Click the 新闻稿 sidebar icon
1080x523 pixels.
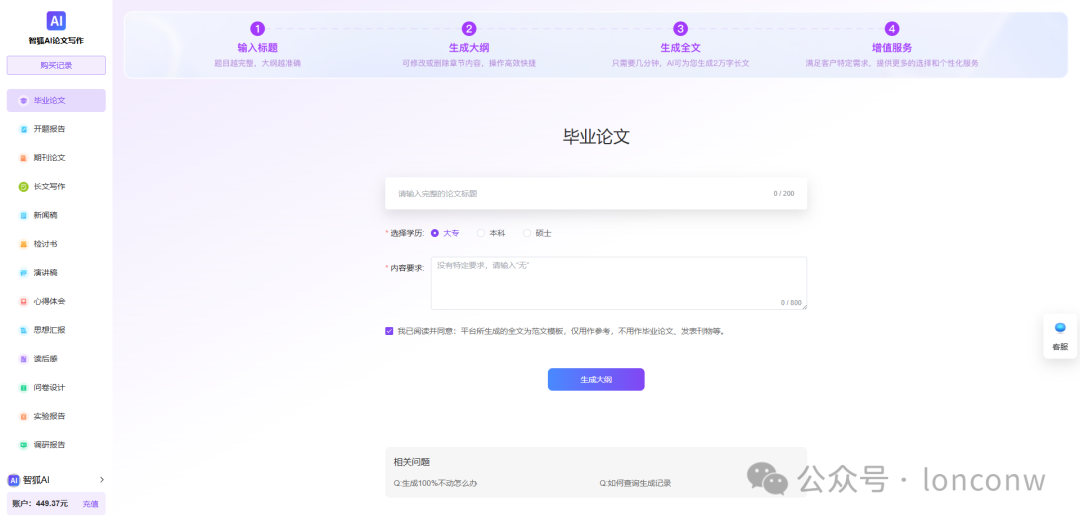pyautogui.click(x=23, y=215)
